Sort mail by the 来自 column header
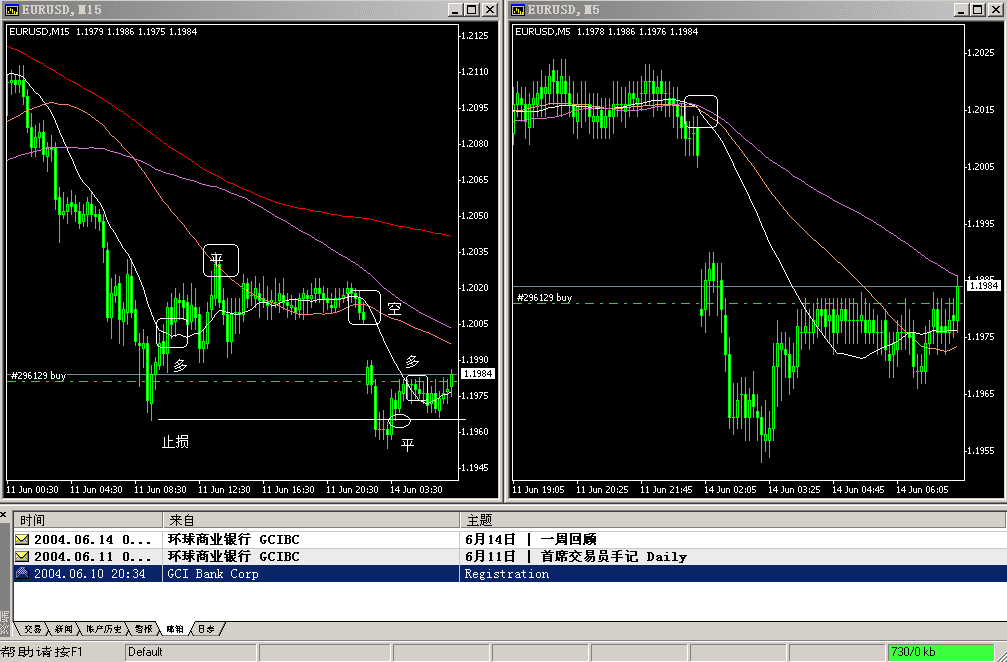The width and height of the screenshot is (1007, 662). tap(311, 519)
